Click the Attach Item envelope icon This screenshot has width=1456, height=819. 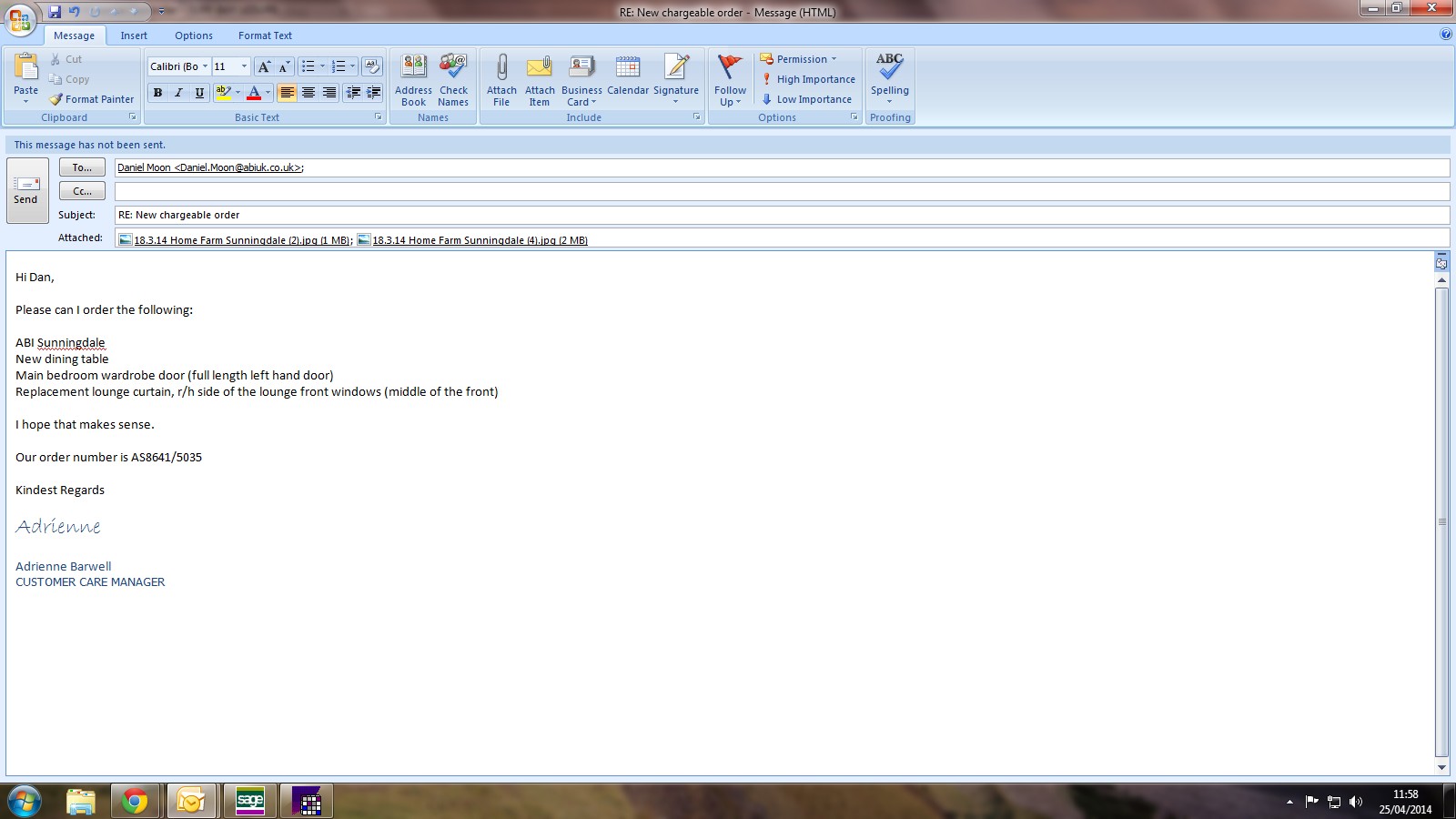coord(540,68)
